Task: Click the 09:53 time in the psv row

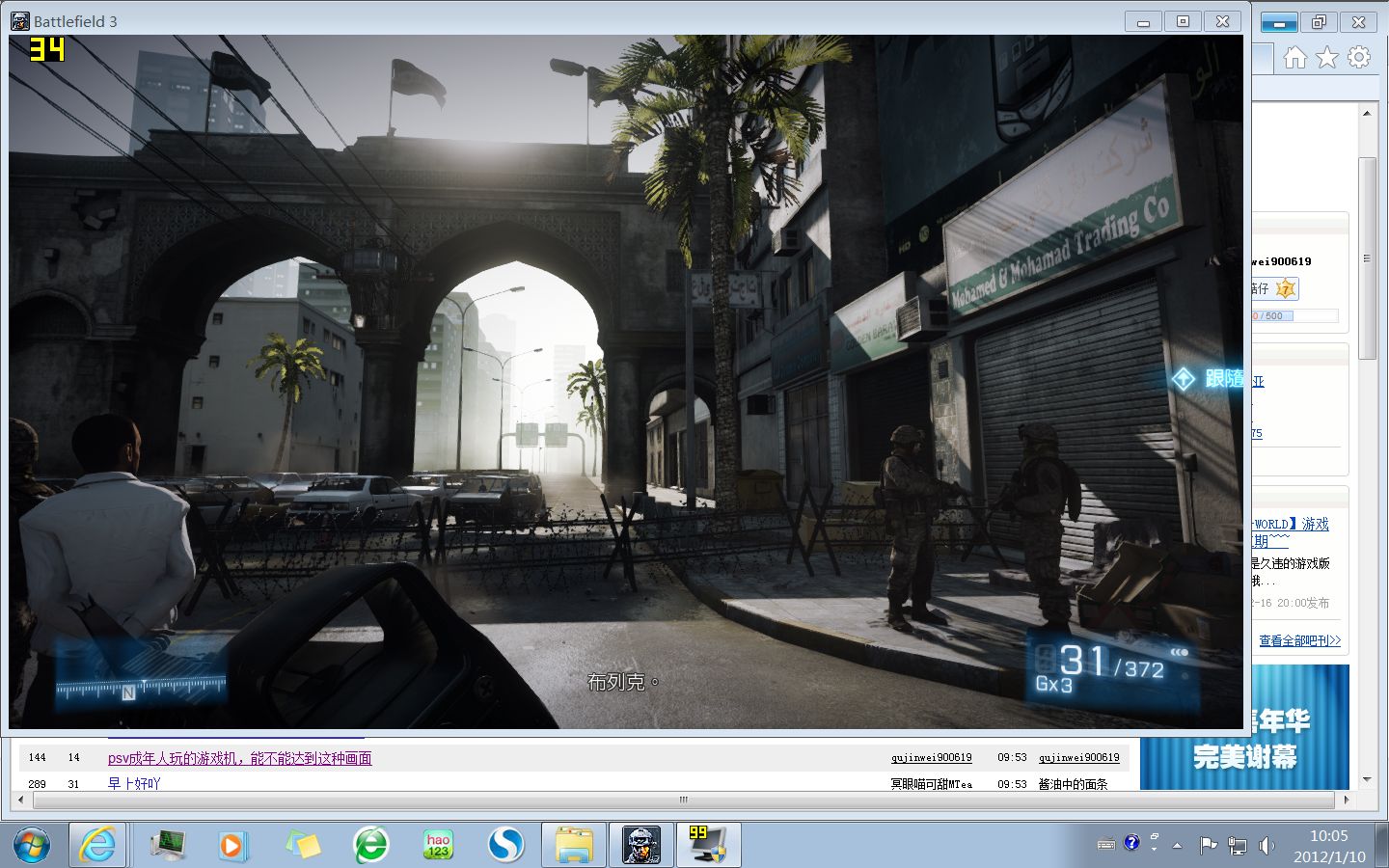Action: click(x=1012, y=758)
